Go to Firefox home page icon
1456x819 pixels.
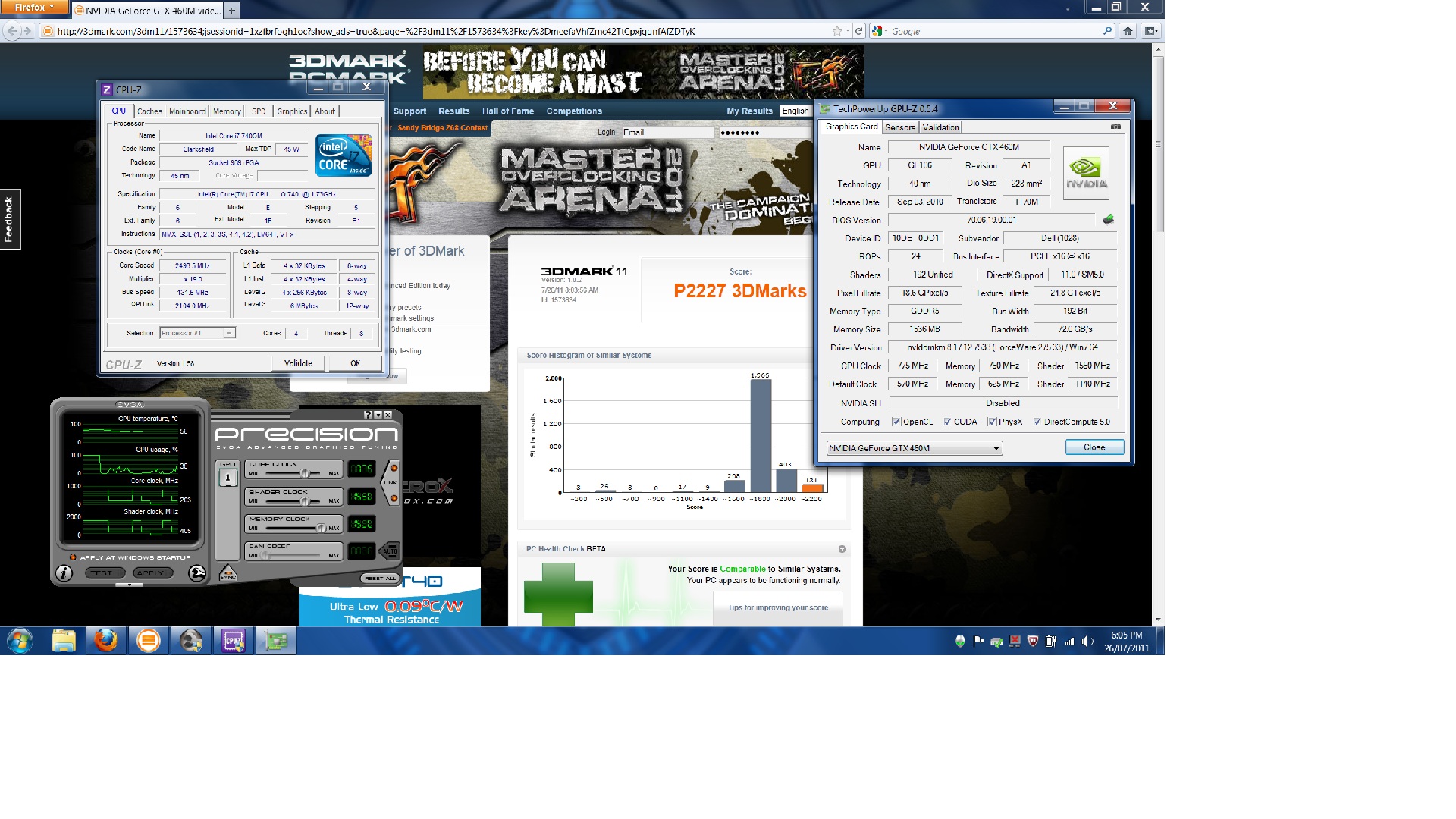pos(1128,31)
